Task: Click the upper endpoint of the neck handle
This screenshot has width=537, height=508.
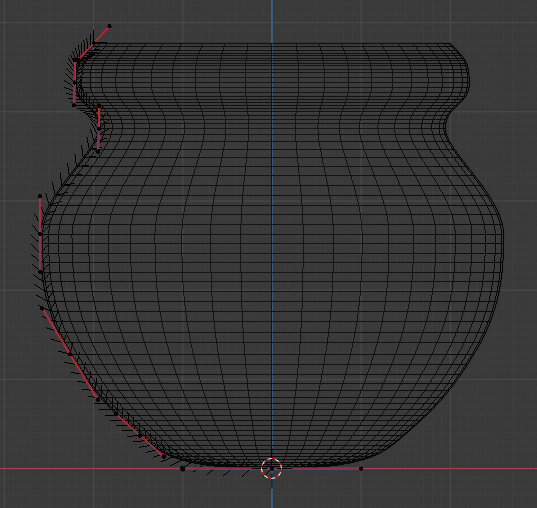Action: pyautogui.click(x=99, y=106)
